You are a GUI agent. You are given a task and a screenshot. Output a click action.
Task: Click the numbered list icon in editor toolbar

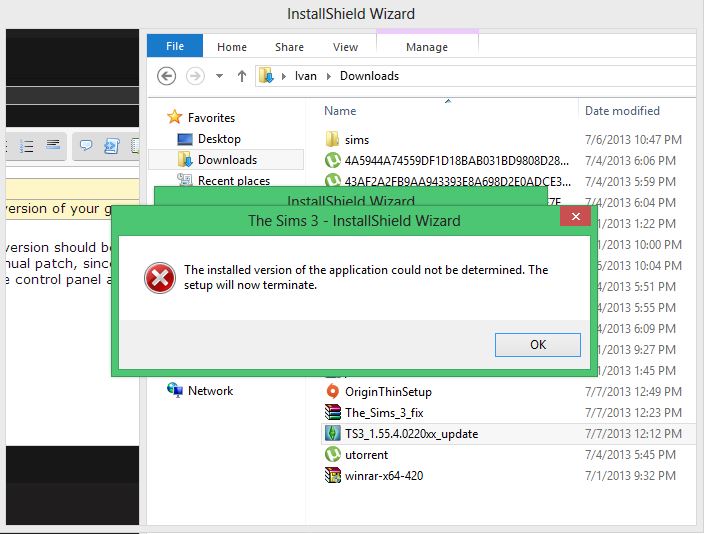click(27, 146)
